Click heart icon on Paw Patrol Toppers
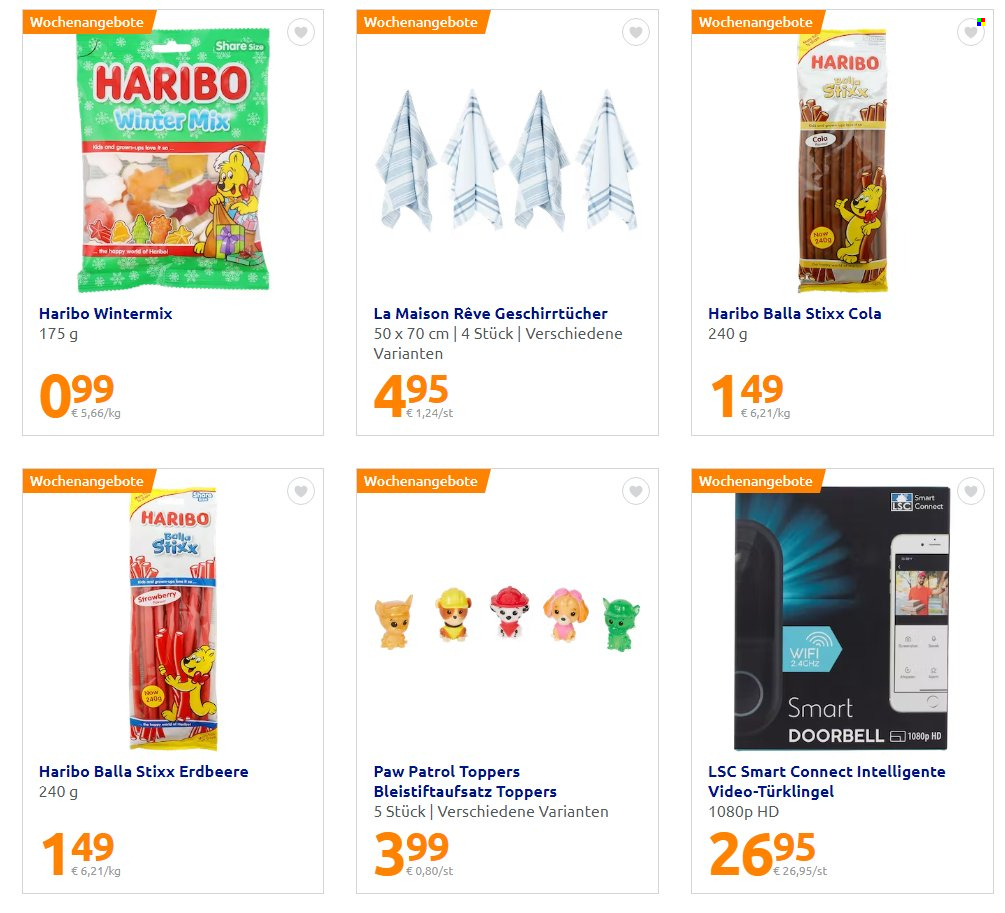Image resolution: width=1005 pixels, height=913 pixels. [636, 491]
